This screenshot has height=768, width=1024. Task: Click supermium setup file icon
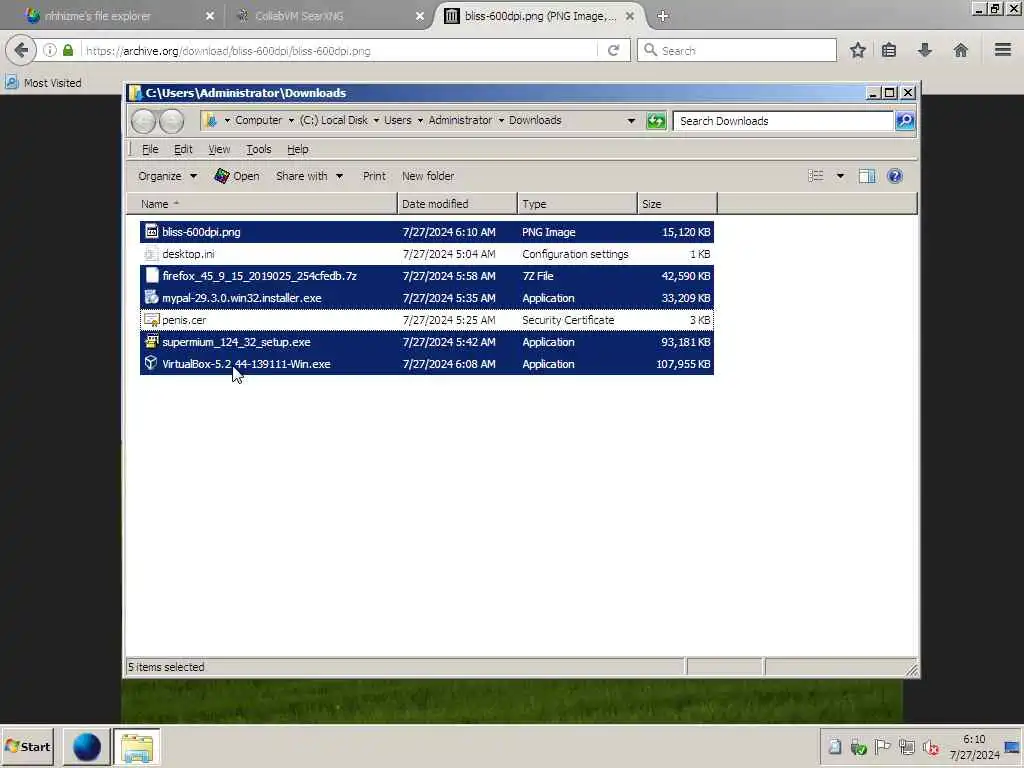pyautogui.click(x=152, y=341)
